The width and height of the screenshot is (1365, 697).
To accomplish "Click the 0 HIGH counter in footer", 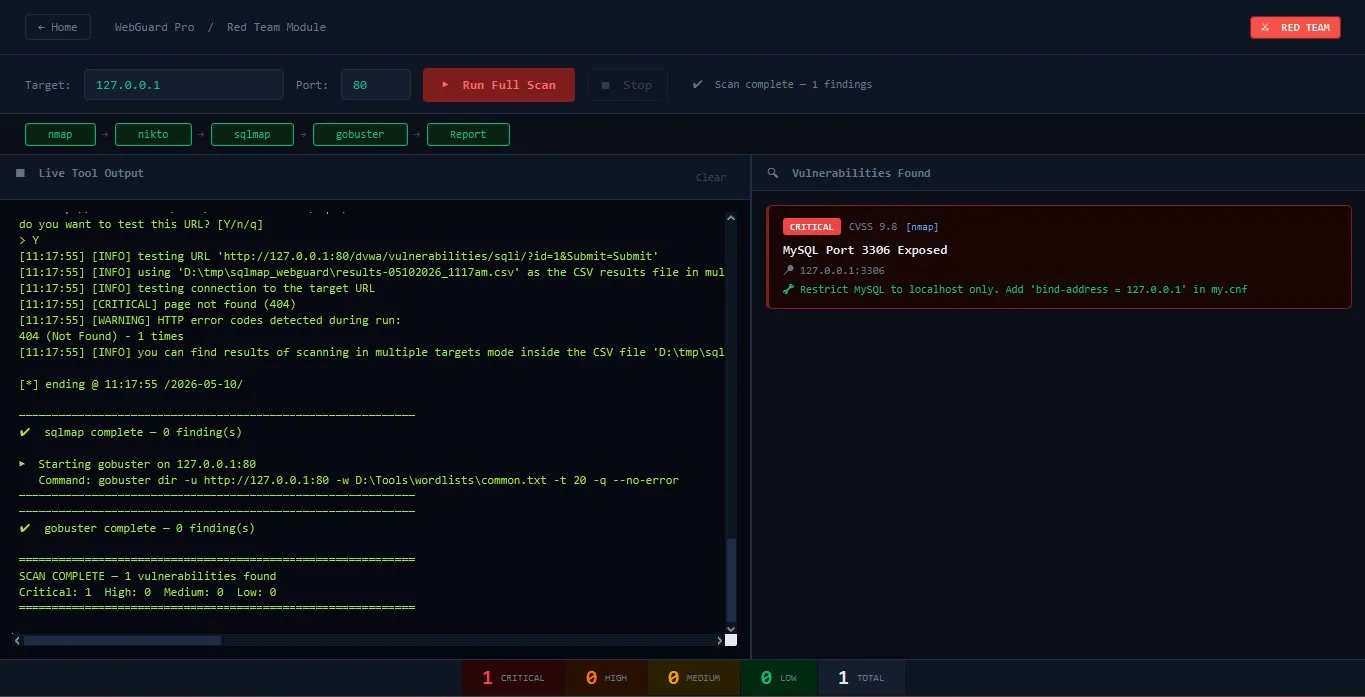I will tap(606, 678).
